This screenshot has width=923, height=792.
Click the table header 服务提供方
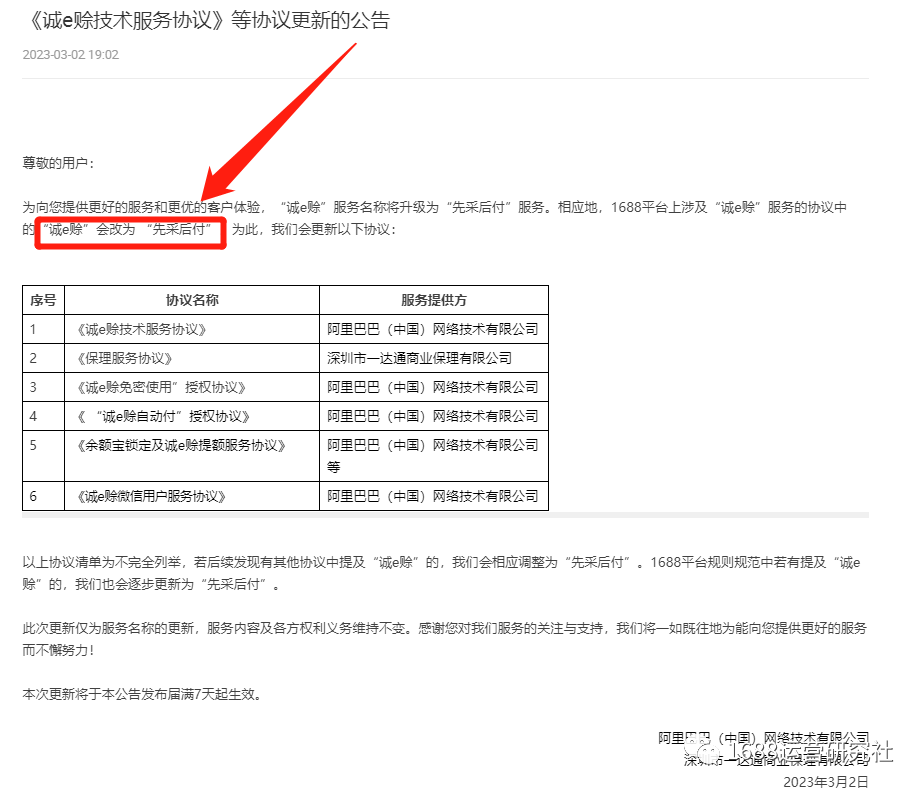click(x=434, y=299)
